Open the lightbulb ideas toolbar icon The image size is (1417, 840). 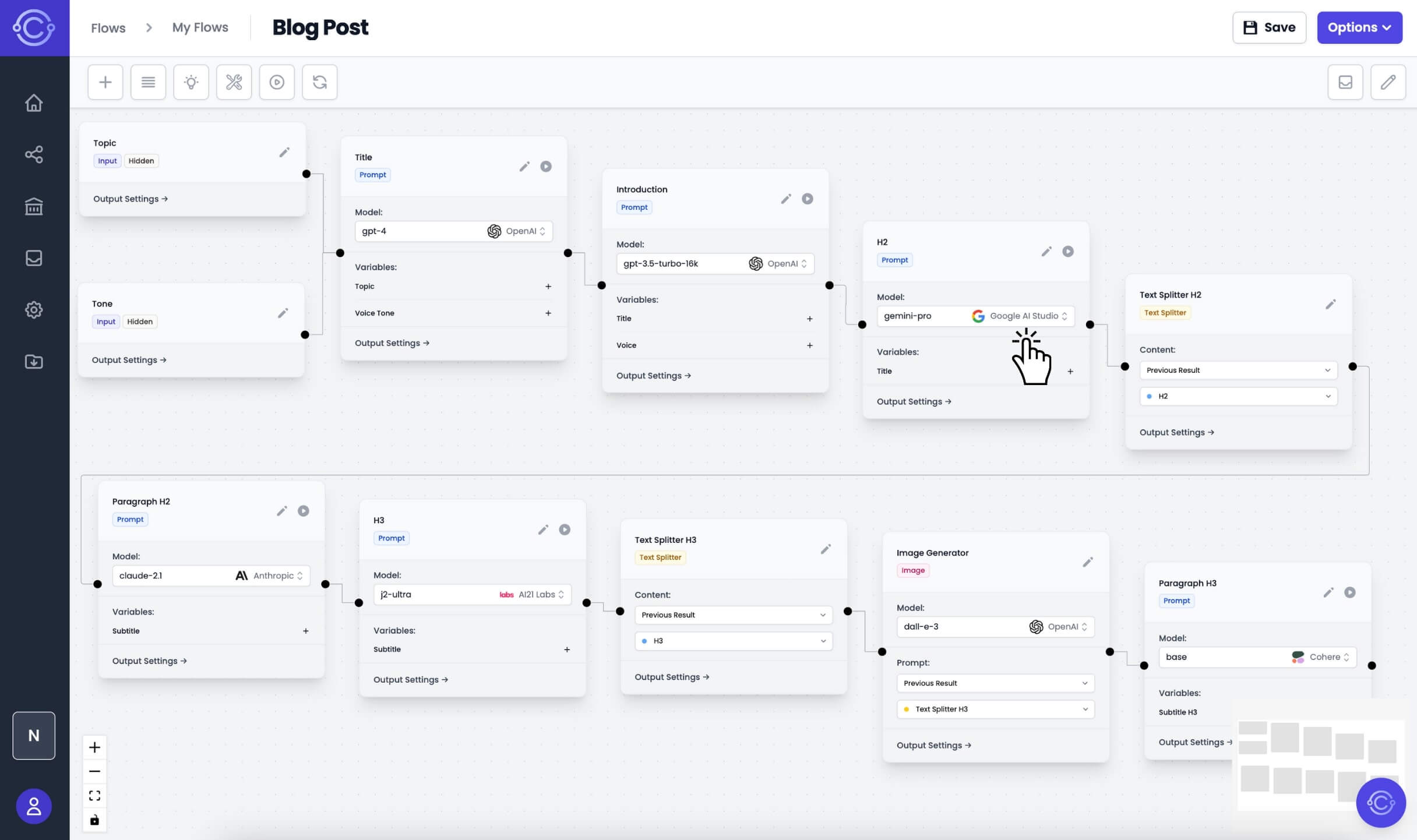click(191, 82)
